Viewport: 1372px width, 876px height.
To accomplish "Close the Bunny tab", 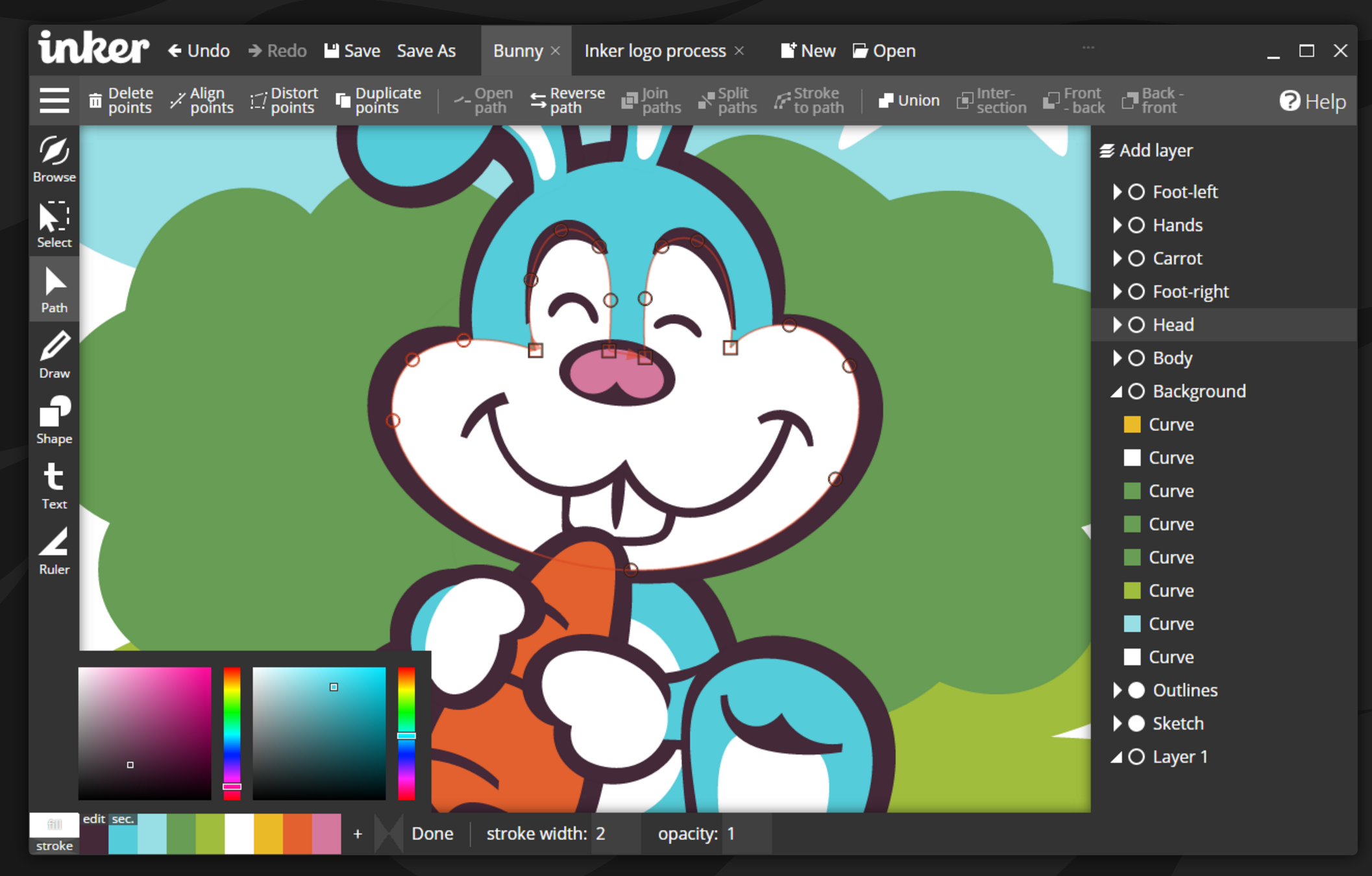I will coord(556,51).
